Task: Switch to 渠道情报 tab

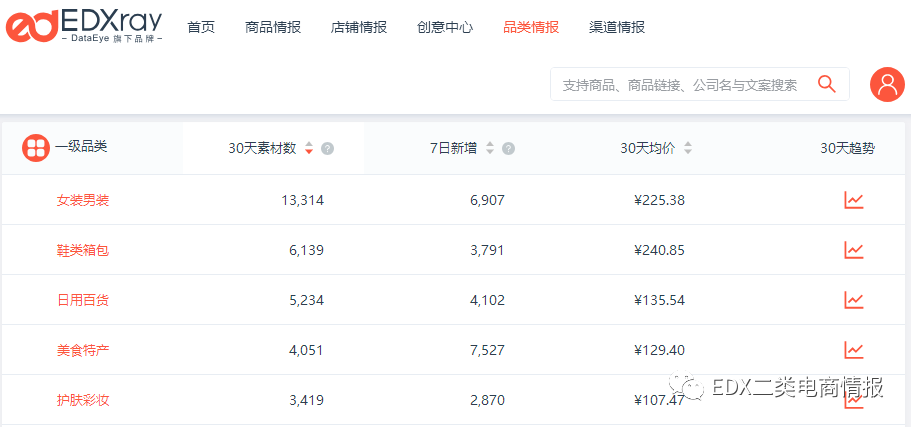Action: coord(617,27)
